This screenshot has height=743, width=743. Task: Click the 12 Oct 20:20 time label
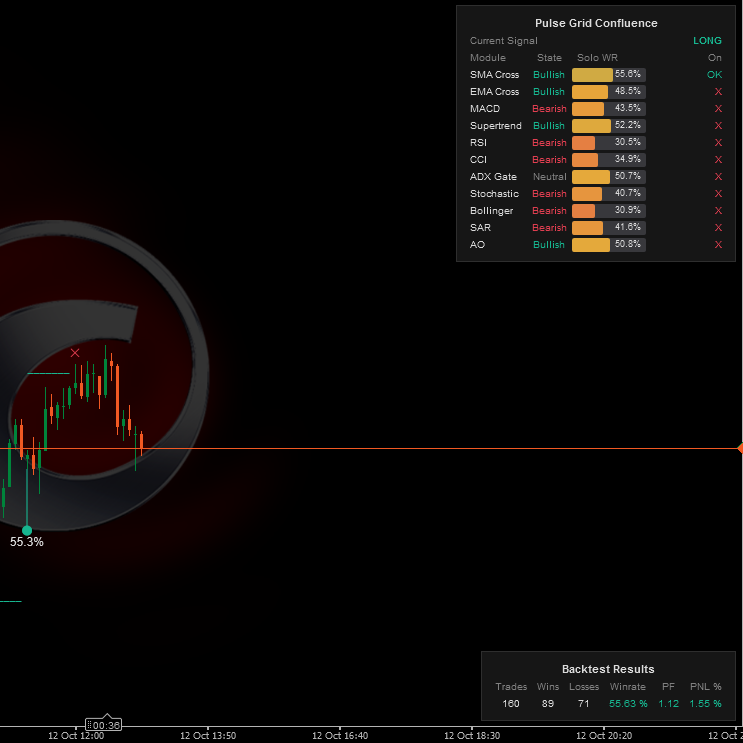(604, 736)
